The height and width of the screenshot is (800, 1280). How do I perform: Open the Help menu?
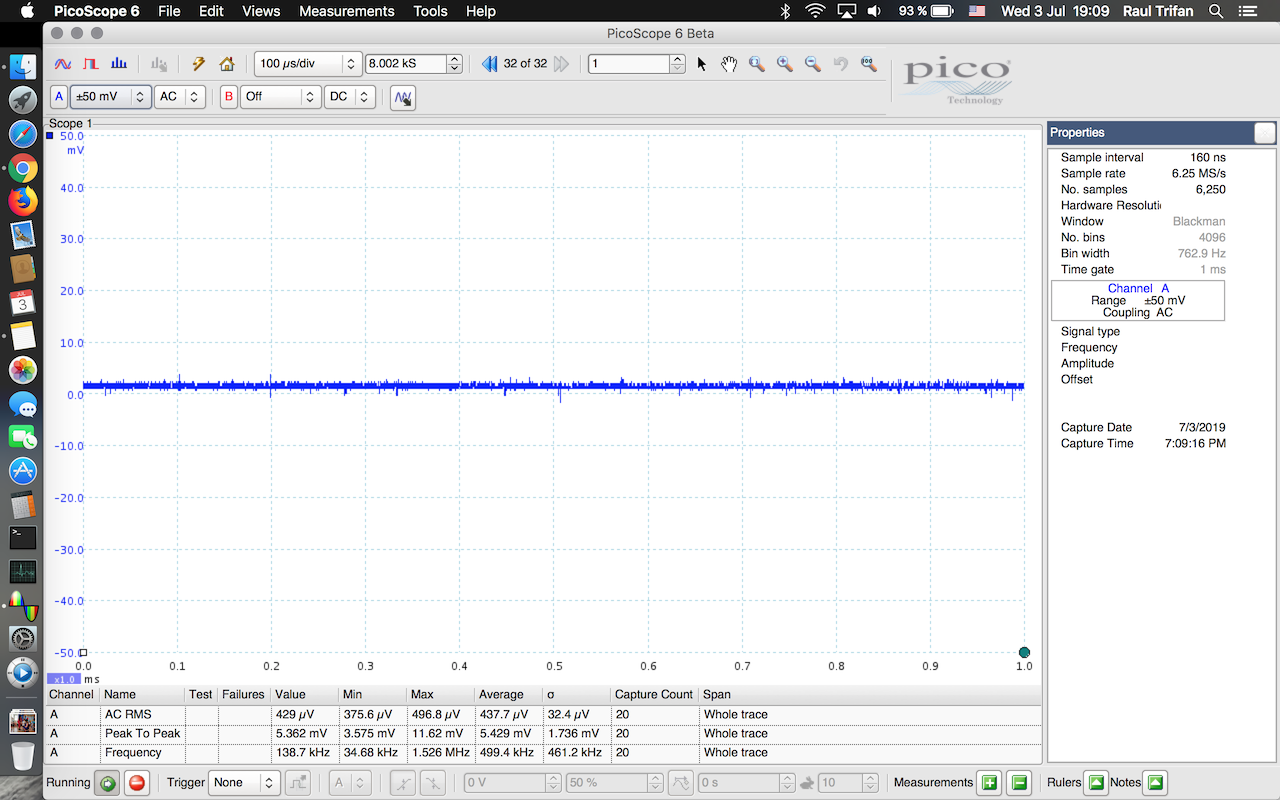point(481,11)
